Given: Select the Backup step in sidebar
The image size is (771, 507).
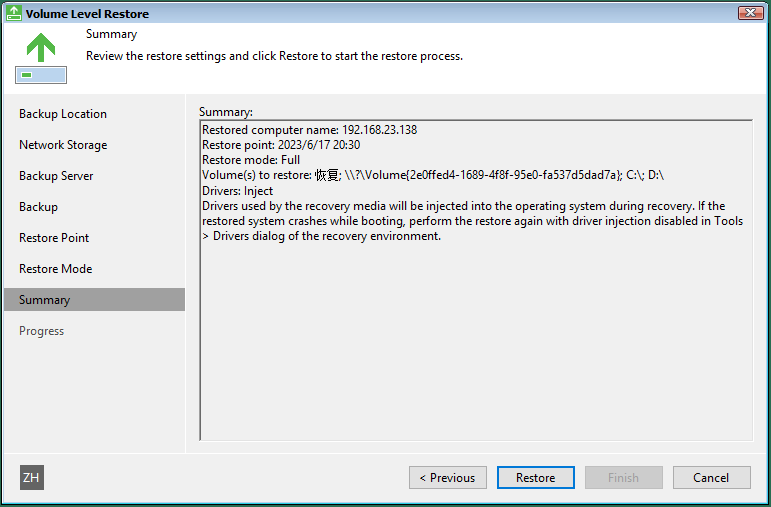Looking at the screenshot, I should point(38,207).
